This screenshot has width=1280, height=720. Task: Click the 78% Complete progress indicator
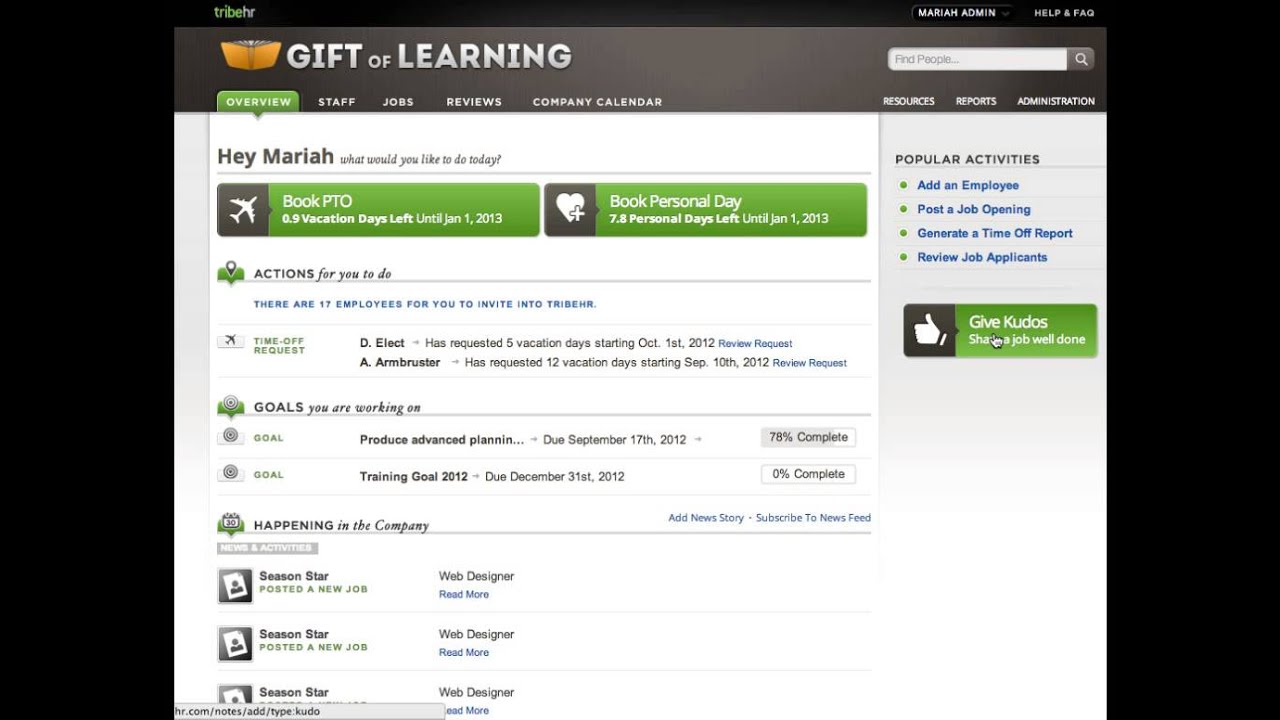808,437
